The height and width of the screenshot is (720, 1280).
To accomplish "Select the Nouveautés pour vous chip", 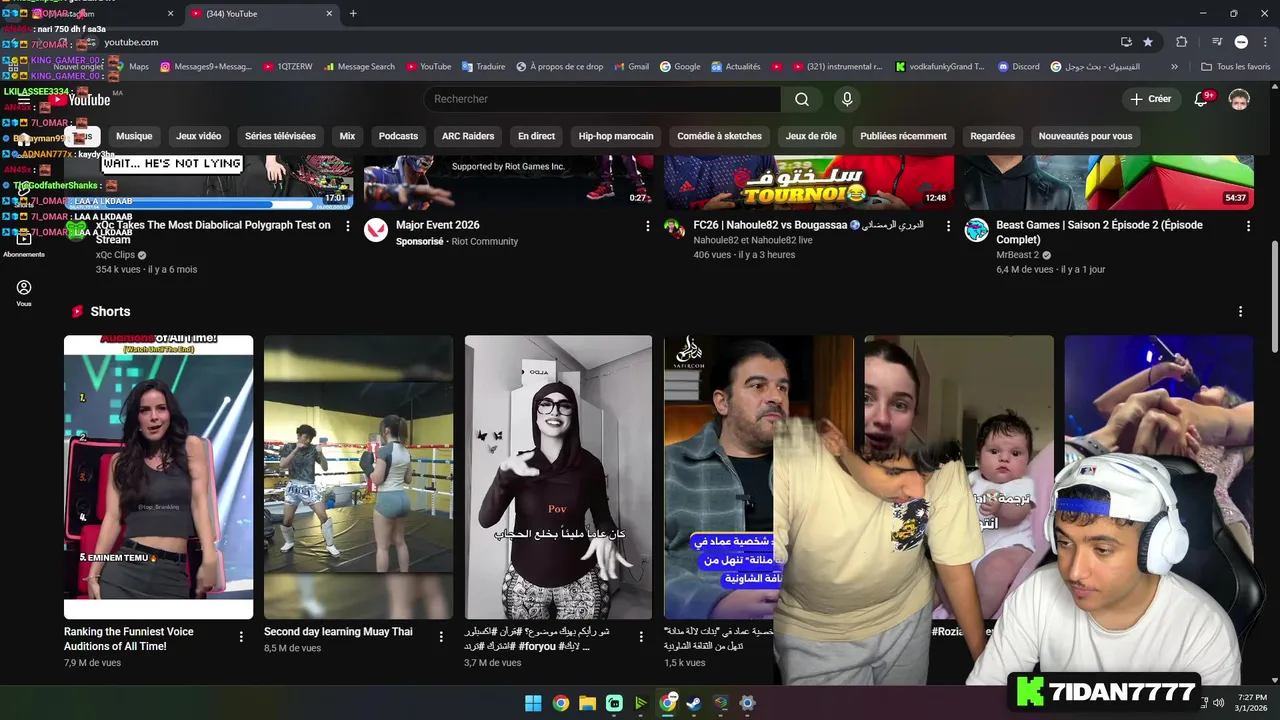I will coord(1085,136).
